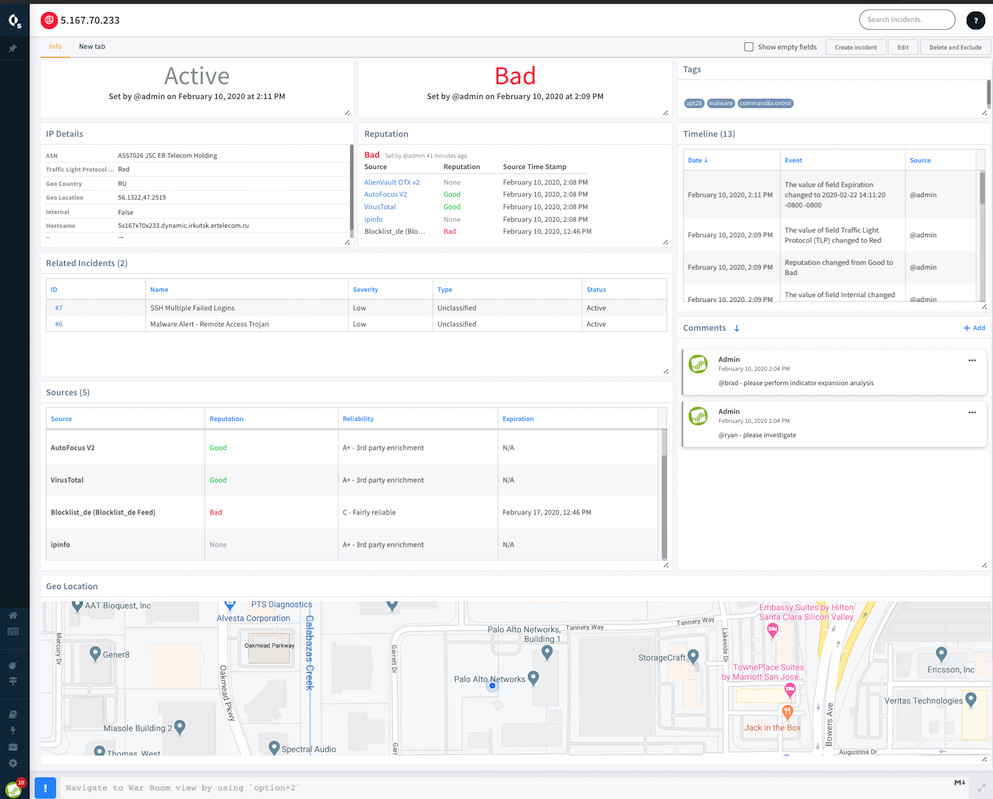Viewport: 993px width, 799px height.
Task: Click the lightning bolt sidebar icon
Action: click(13, 731)
